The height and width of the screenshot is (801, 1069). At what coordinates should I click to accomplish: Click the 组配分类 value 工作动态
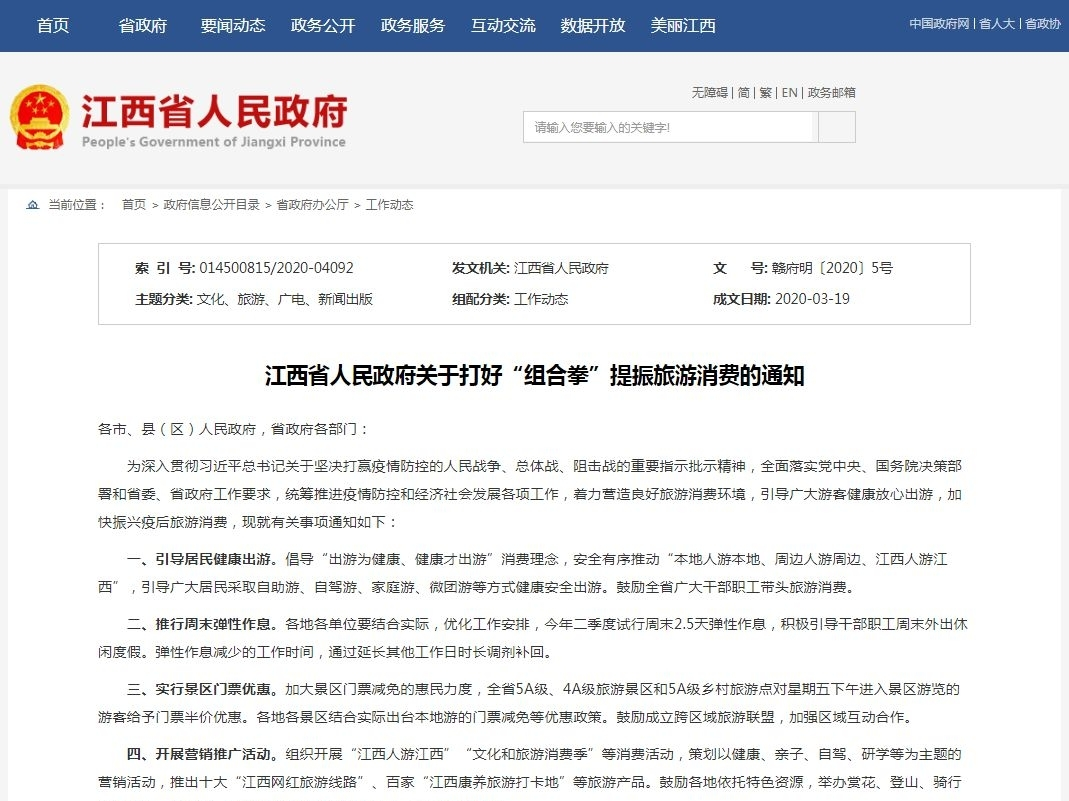tap(541, 299)
